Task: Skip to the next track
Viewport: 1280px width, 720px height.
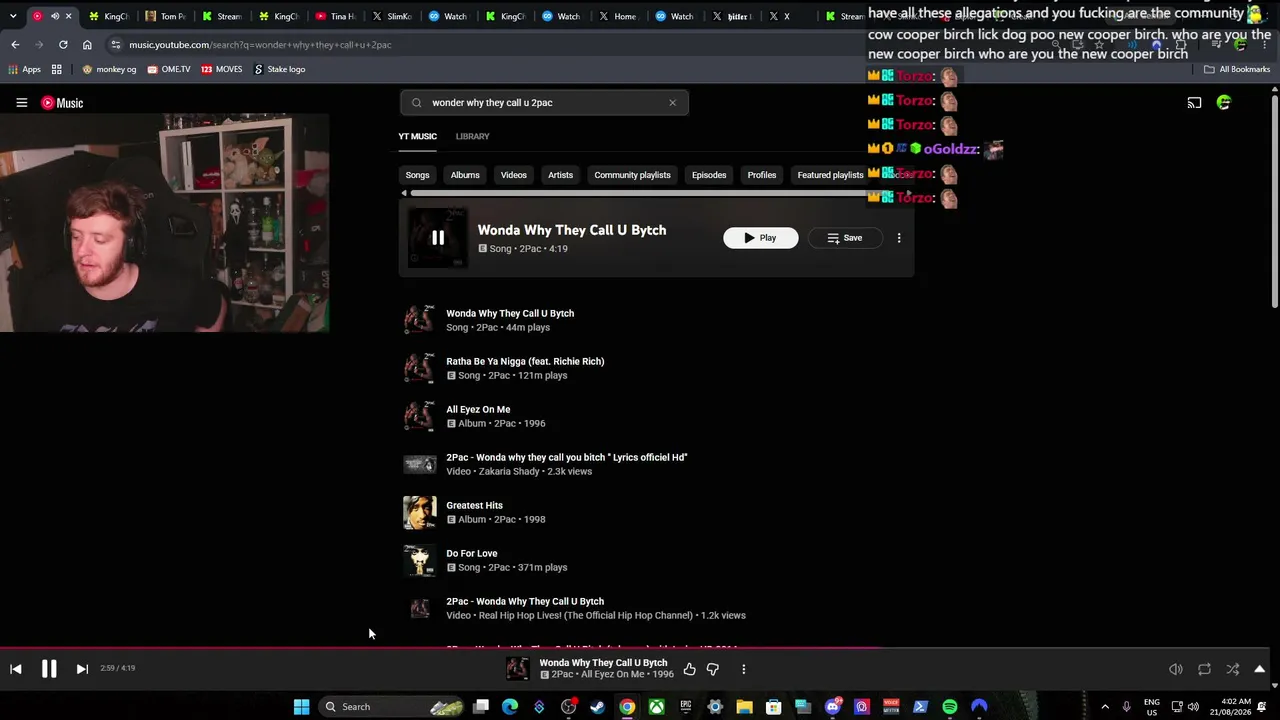Action: click(82, 669)
